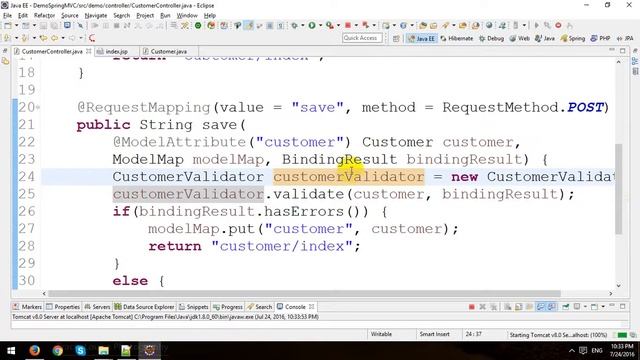Open Firefox from the taskbar
Screen dimensions: 640x360
tap(34, 350)
